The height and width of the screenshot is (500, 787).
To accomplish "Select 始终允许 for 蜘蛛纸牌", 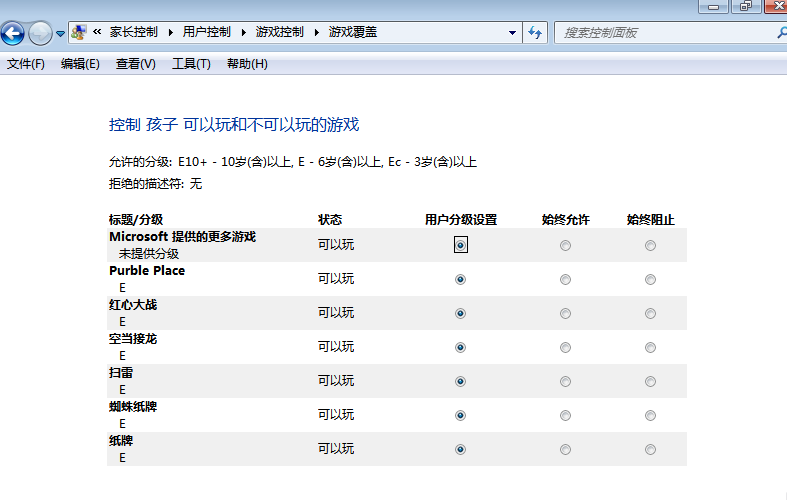I will [565, 415].
